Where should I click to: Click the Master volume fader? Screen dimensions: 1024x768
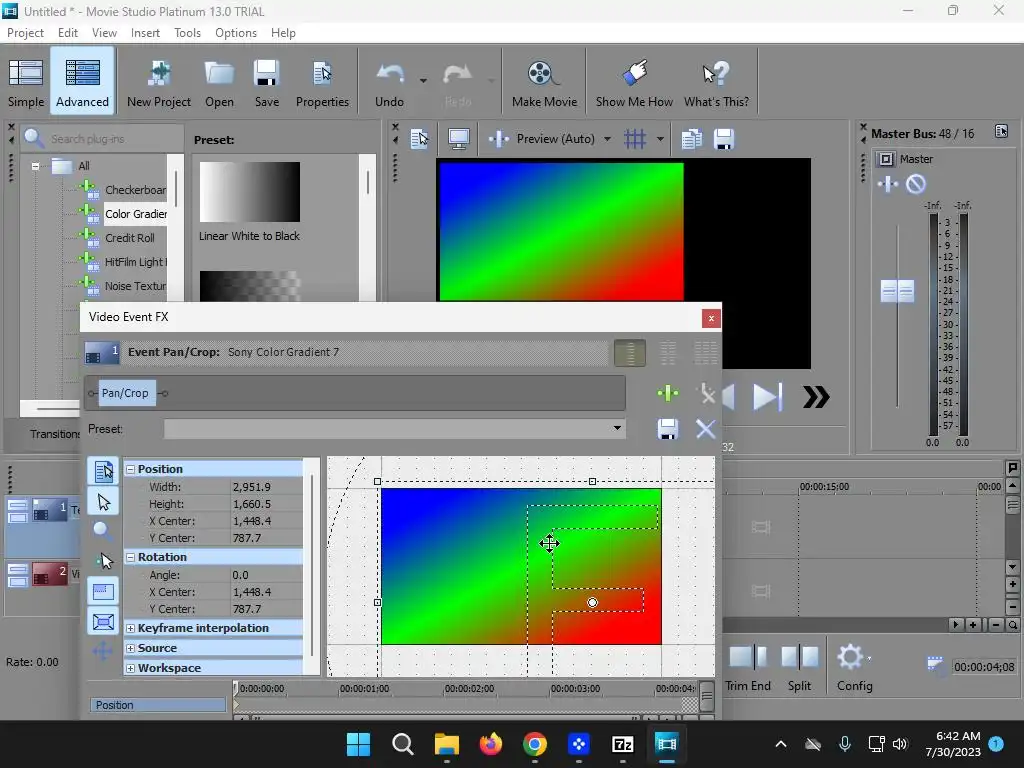pos(897,291)
